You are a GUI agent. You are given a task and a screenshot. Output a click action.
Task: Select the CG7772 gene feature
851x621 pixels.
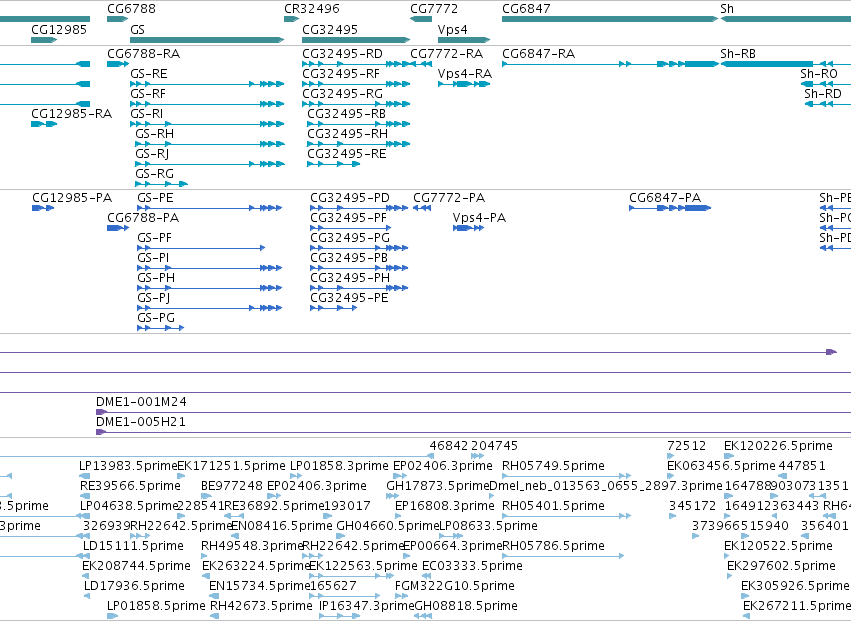click(x=421, y=19)
